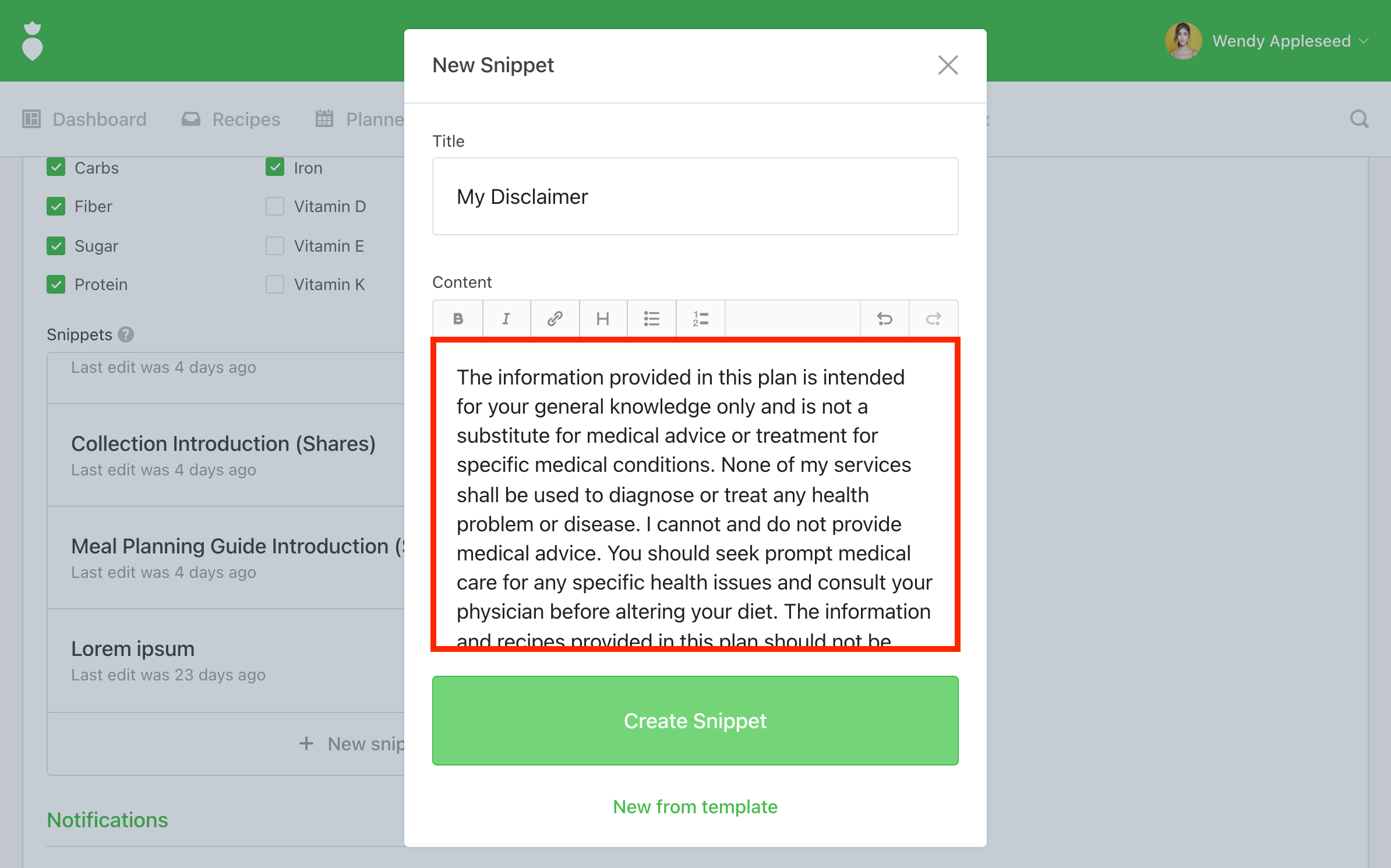This screenshot has width=1391, height=868.
Task: Insert a numbered list
Action: pos(700,319)
